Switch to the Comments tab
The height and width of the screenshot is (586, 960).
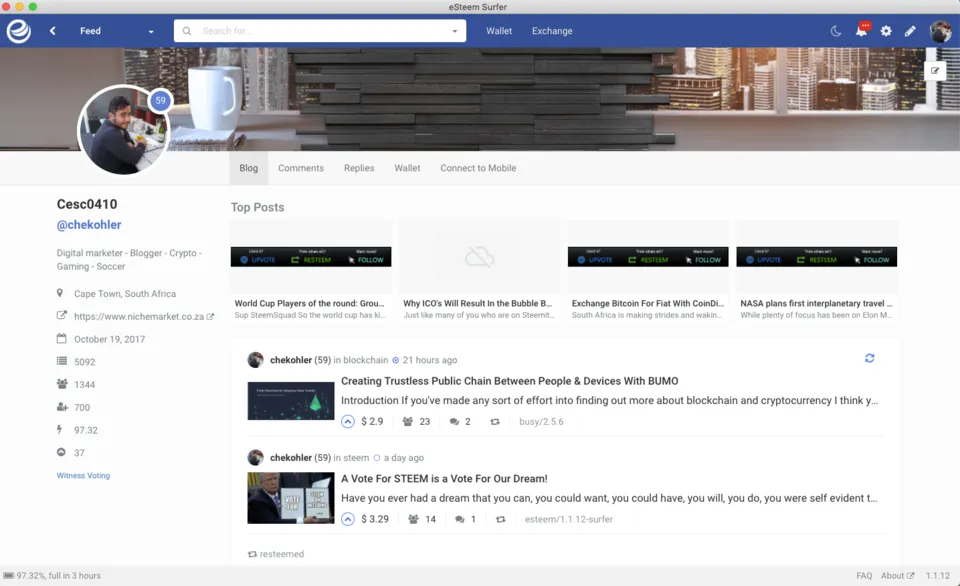(x=301, y=168)
